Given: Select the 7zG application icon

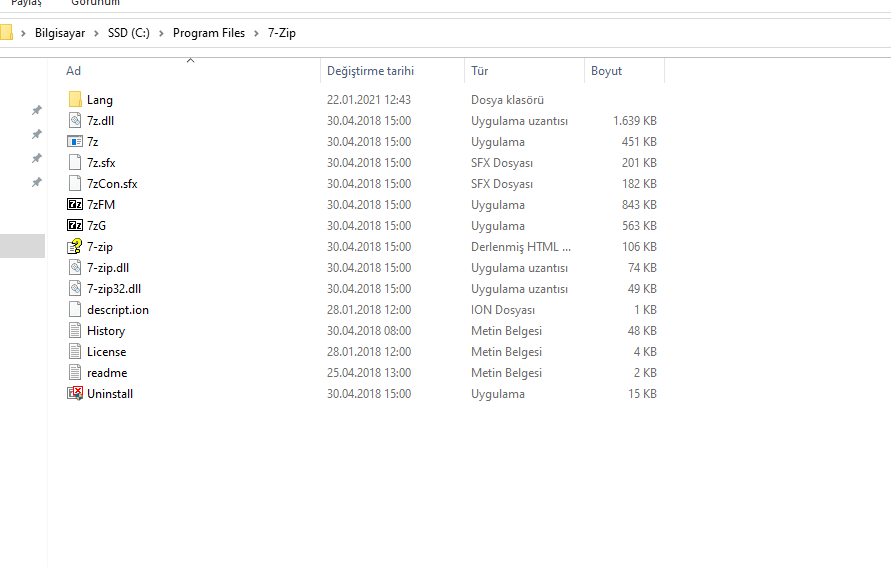Looking at the screenshot, I should point(75,226).
